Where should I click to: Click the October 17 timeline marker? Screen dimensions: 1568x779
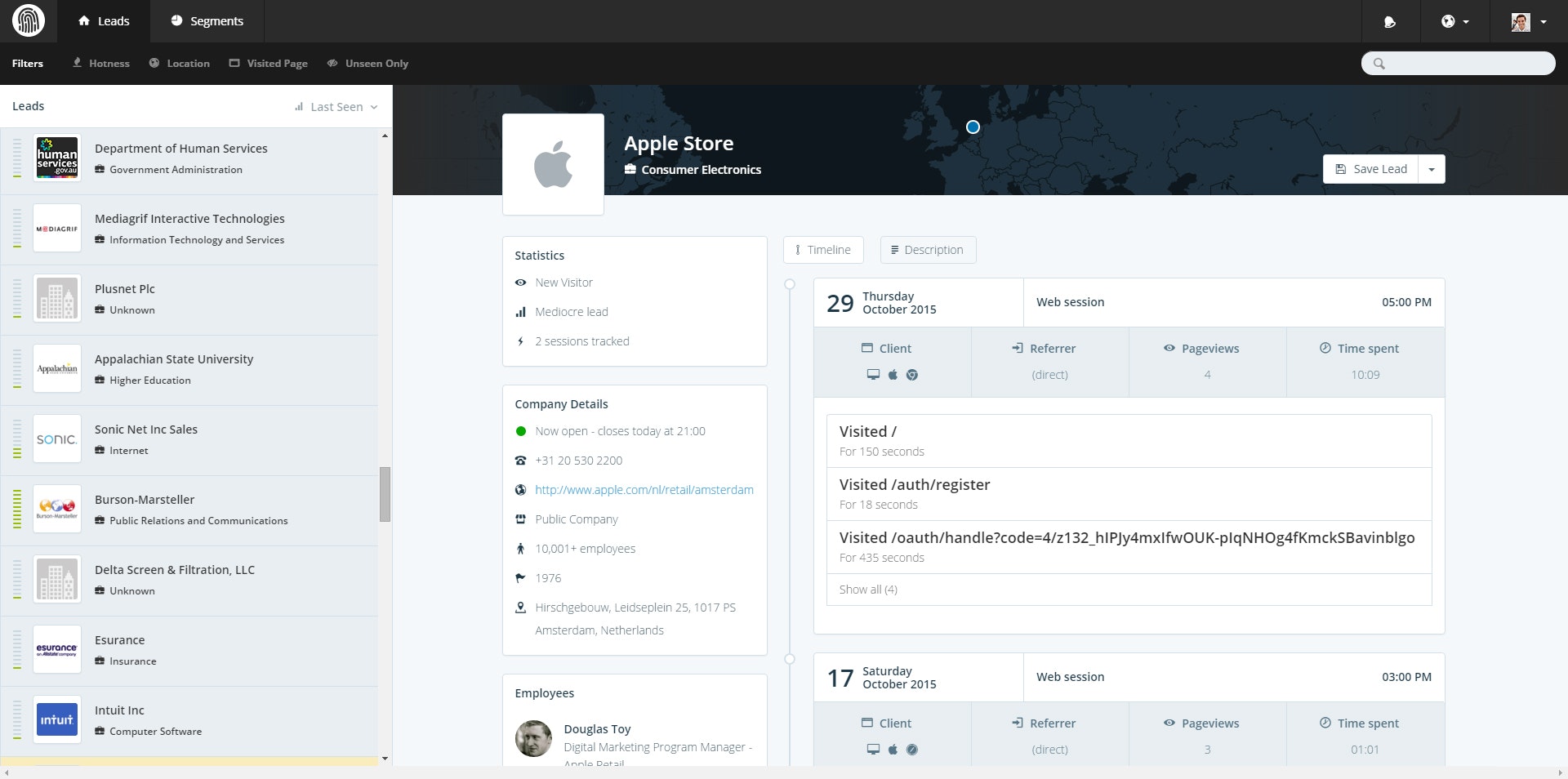click(790, 659)
